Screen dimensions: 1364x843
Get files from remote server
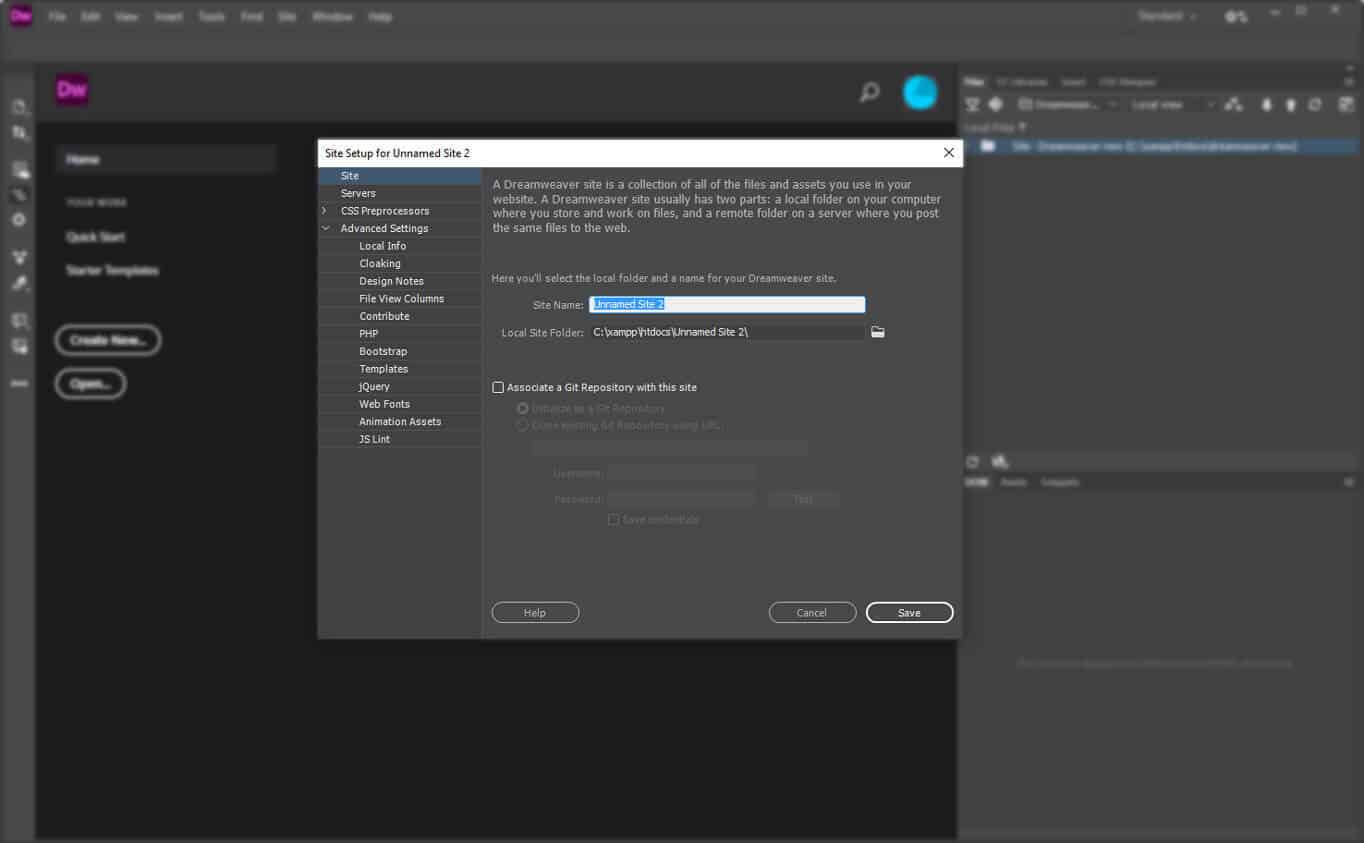pyautogui.click(x=1264, y=104)
